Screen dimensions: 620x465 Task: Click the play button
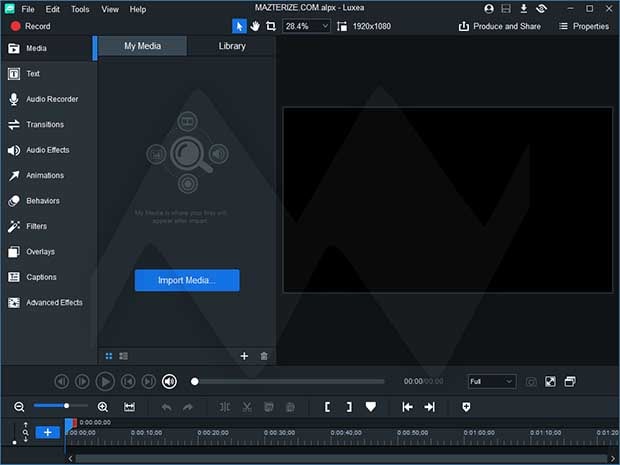point(105,382)
